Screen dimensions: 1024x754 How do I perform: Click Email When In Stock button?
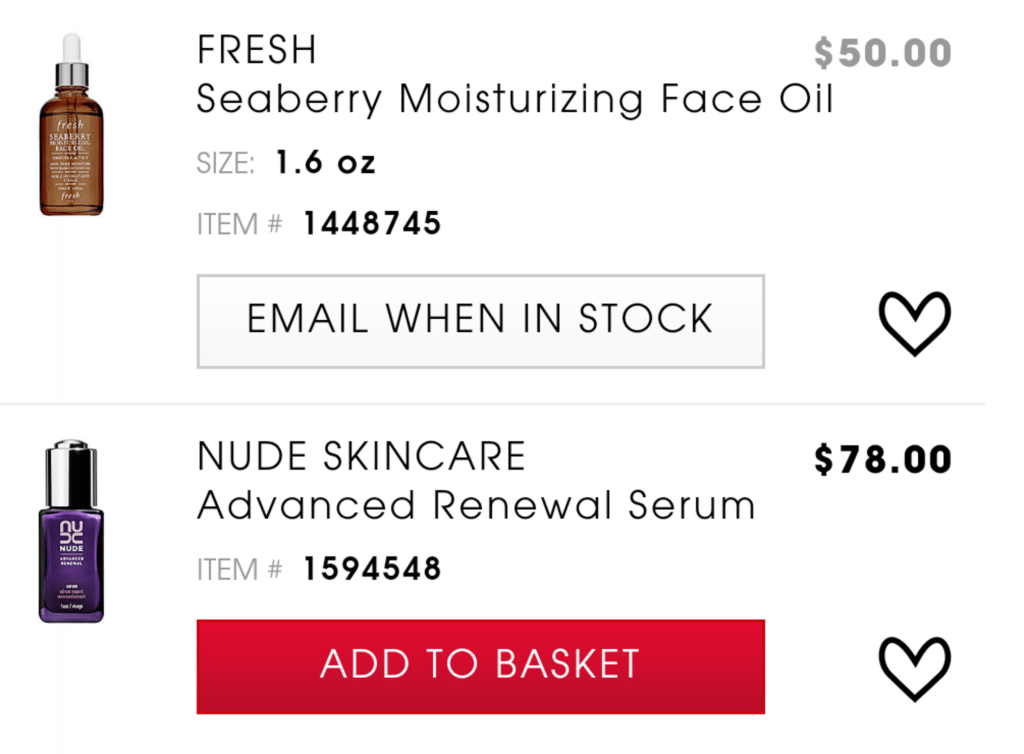[x=481, y=321]
